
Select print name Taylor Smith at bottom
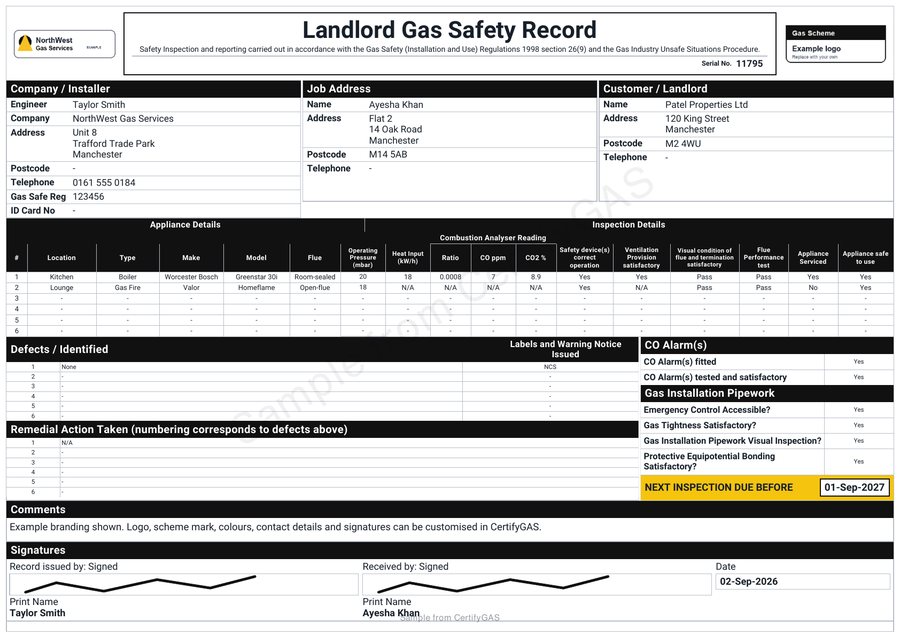(x=37, y=613)
